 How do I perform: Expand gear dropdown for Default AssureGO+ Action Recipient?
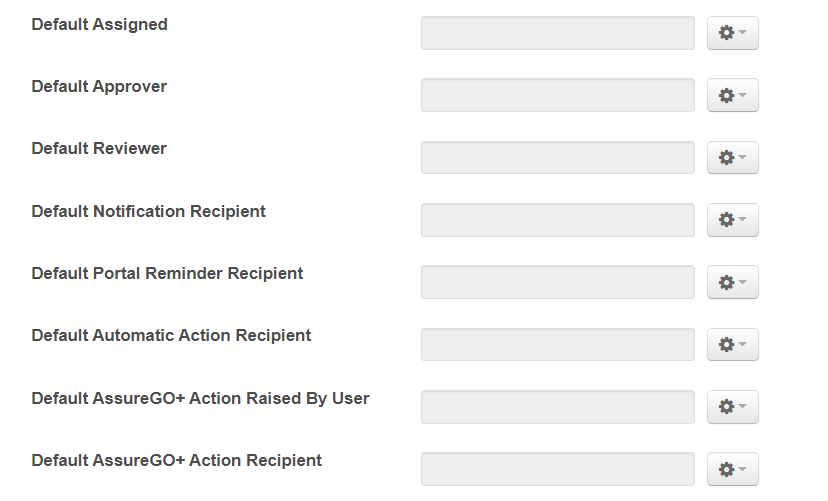(x=732, y=469)
